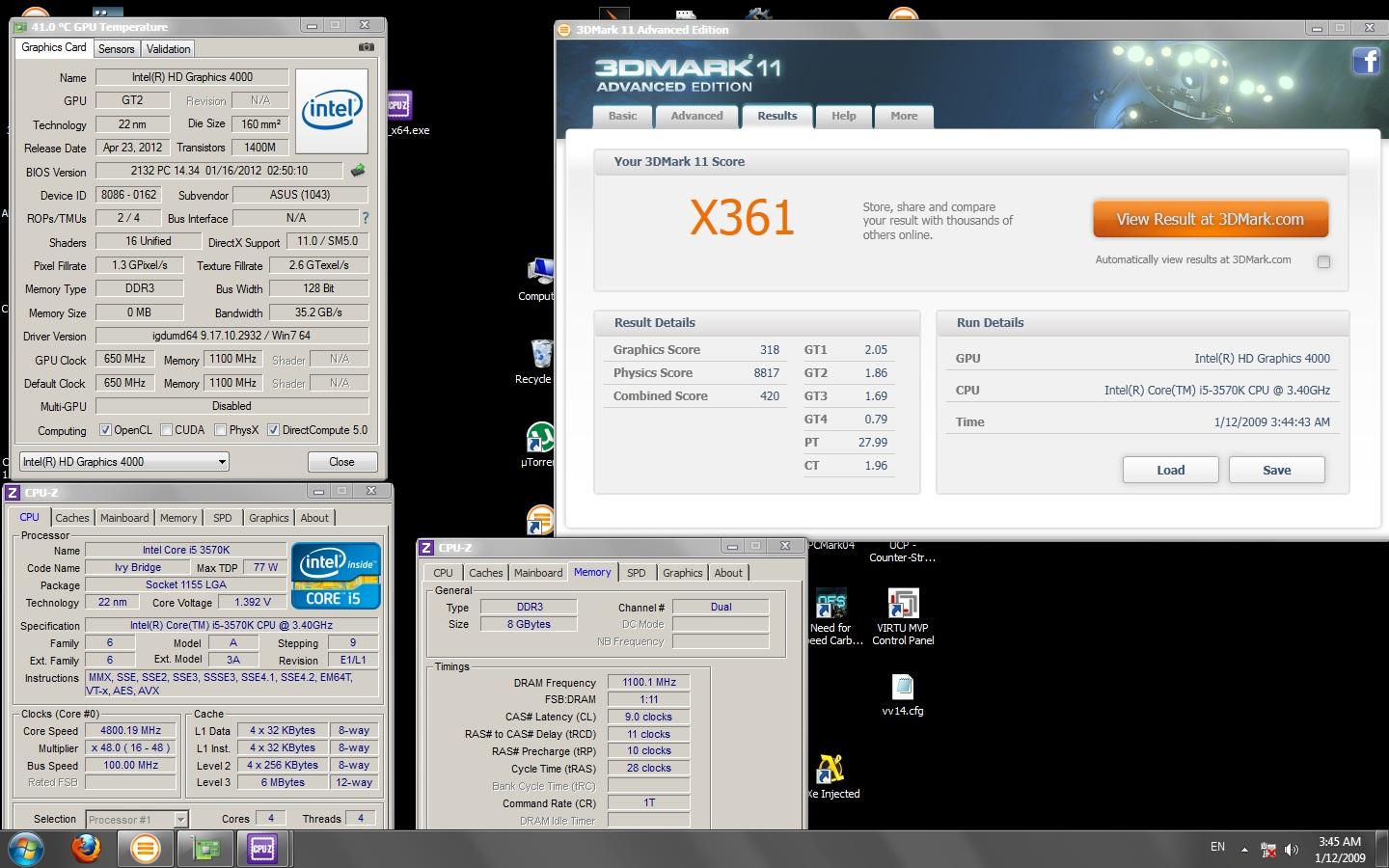This screenshot has height=868, width=1389.
Task: Click the X361 score text
Action: point(742,218)
